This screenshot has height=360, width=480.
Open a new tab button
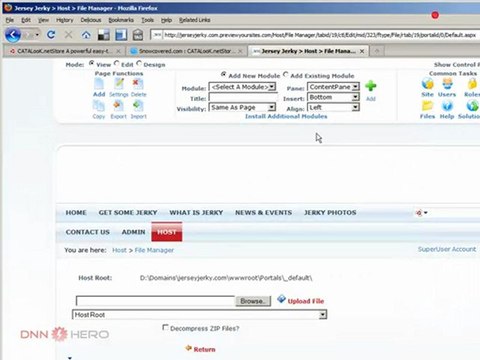[x=377, y=51]
